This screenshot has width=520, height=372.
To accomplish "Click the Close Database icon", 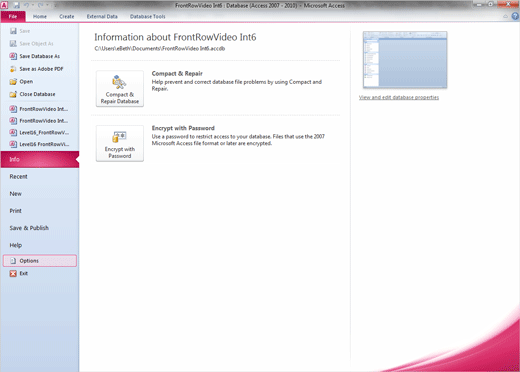I will pos(13,94).
